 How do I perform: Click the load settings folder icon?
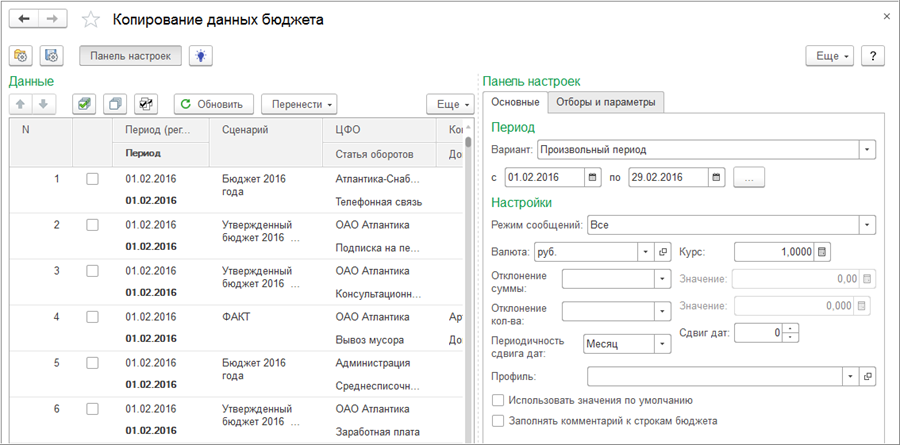coord(22,56)
